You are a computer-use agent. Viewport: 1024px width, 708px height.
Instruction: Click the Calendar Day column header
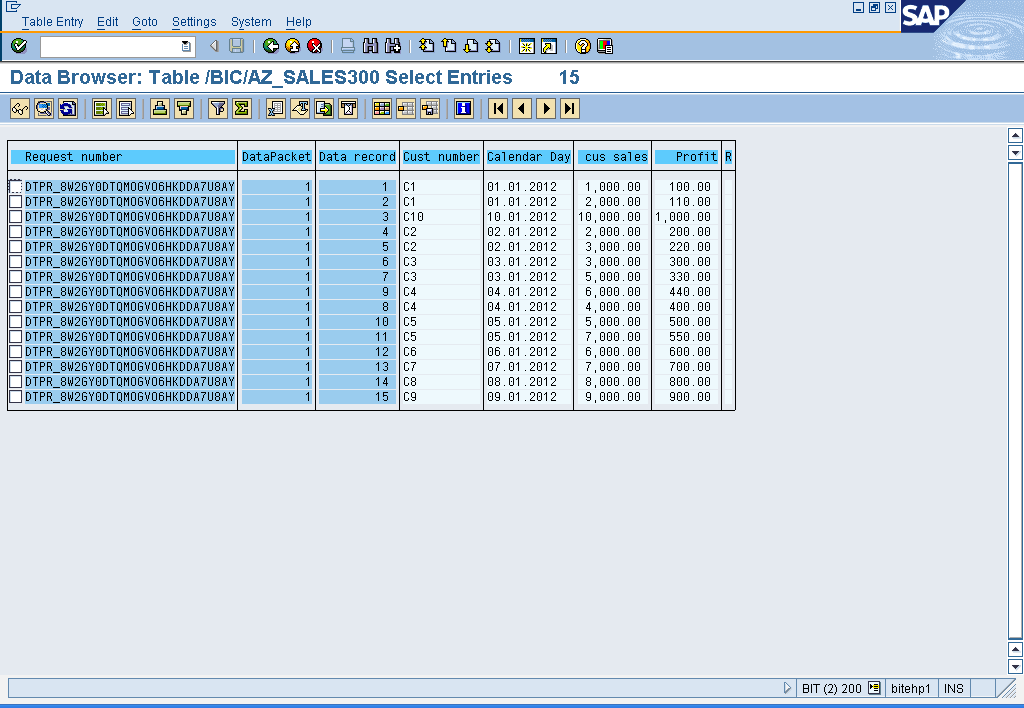coord(529,157)
